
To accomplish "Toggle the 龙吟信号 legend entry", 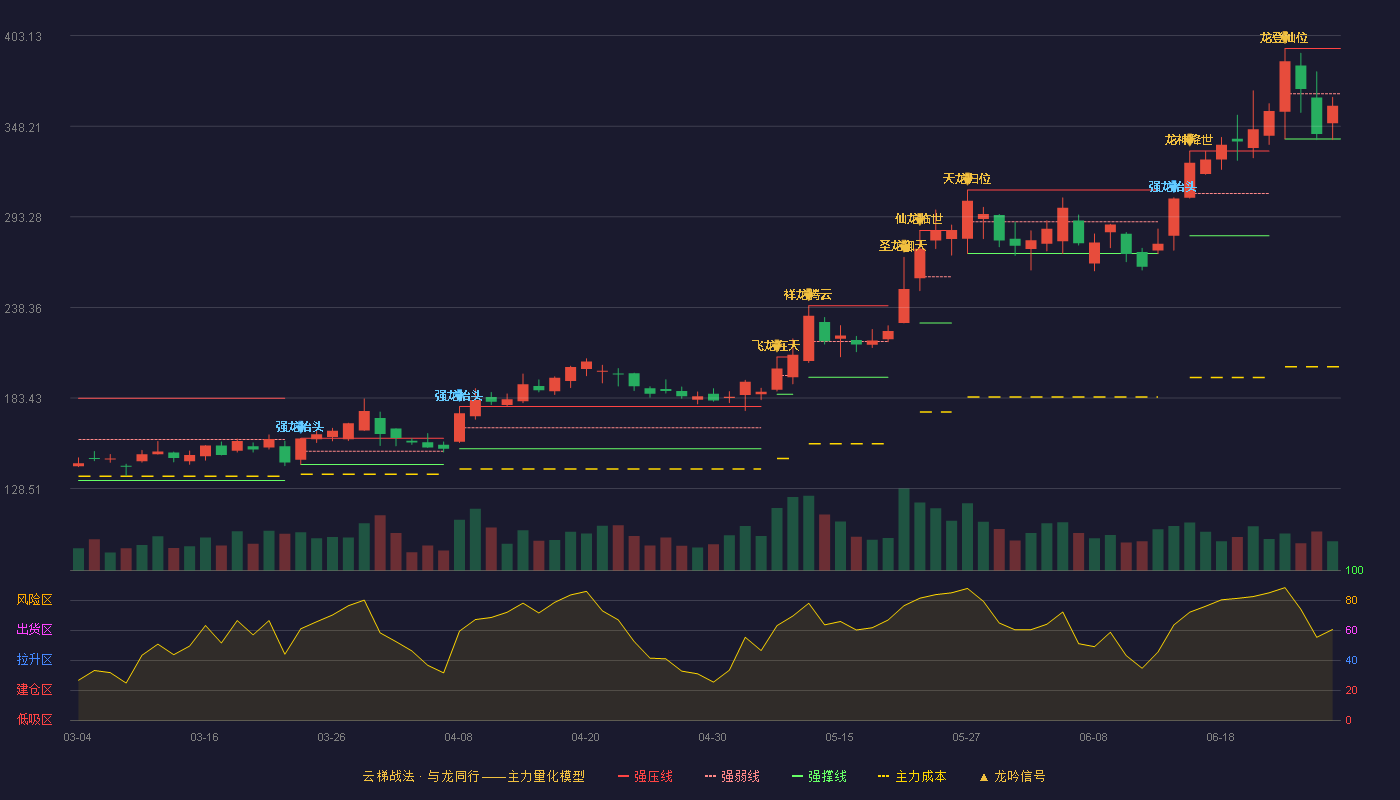I will point(1012,776).
